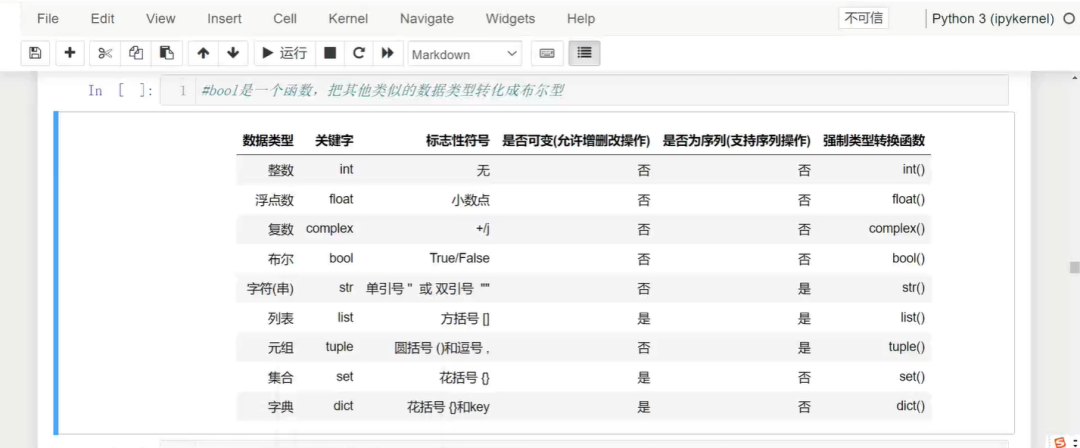Screen dimensions: 1080x448
Task: Click the list() conversion function cell
Action: [x=912, y=318]
